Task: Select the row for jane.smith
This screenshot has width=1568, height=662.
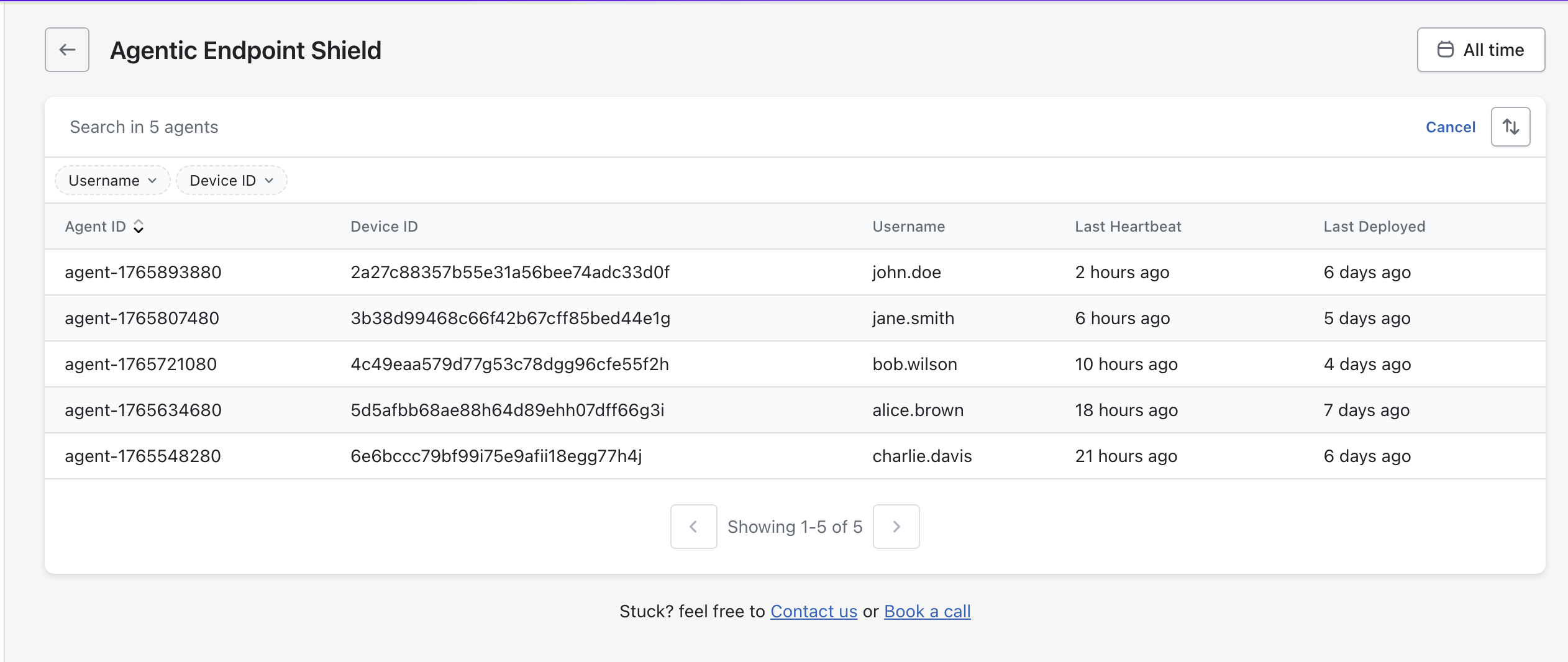Action: [x=913, y=319]
